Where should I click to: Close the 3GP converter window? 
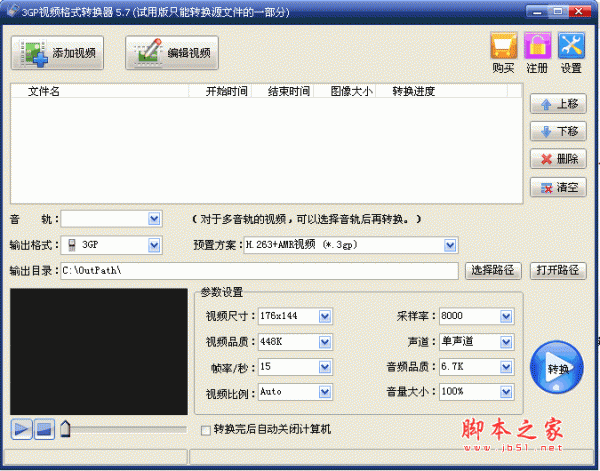click(x=578, y=11)
